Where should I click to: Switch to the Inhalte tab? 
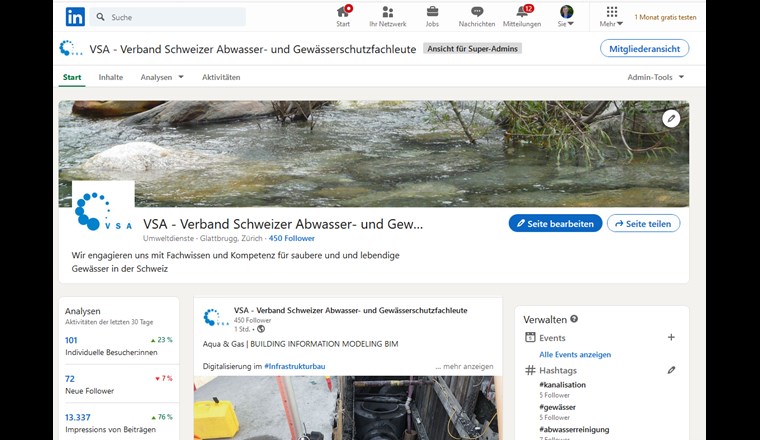pyautogui.click(x=111, y=77)
